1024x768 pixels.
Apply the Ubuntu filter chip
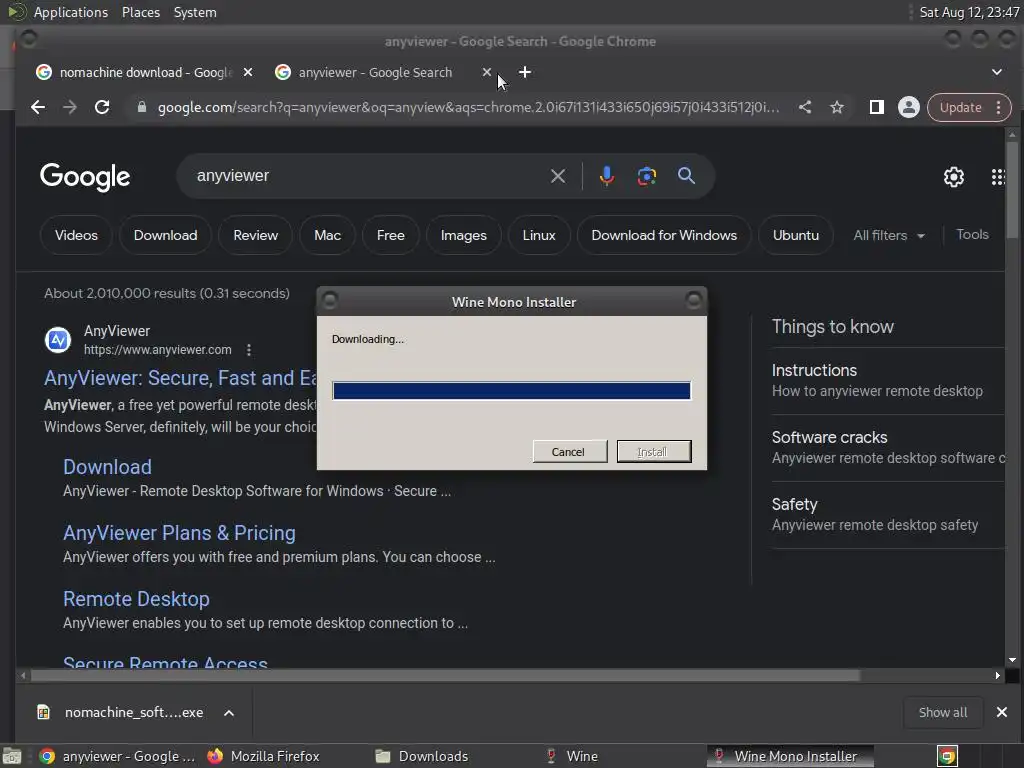pos(795,235)
